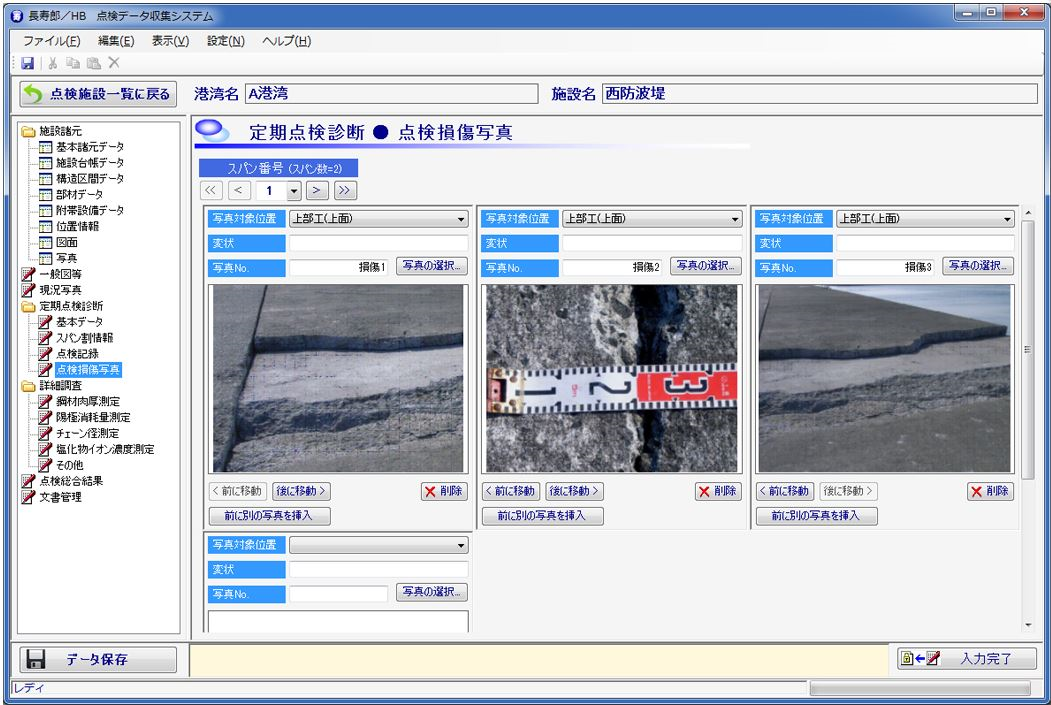The width and height of the screenshot is (1051, 705).
Task: Go to the previous span with the single-left arrow
Action: pyautogui.click(x=239, y=190)
